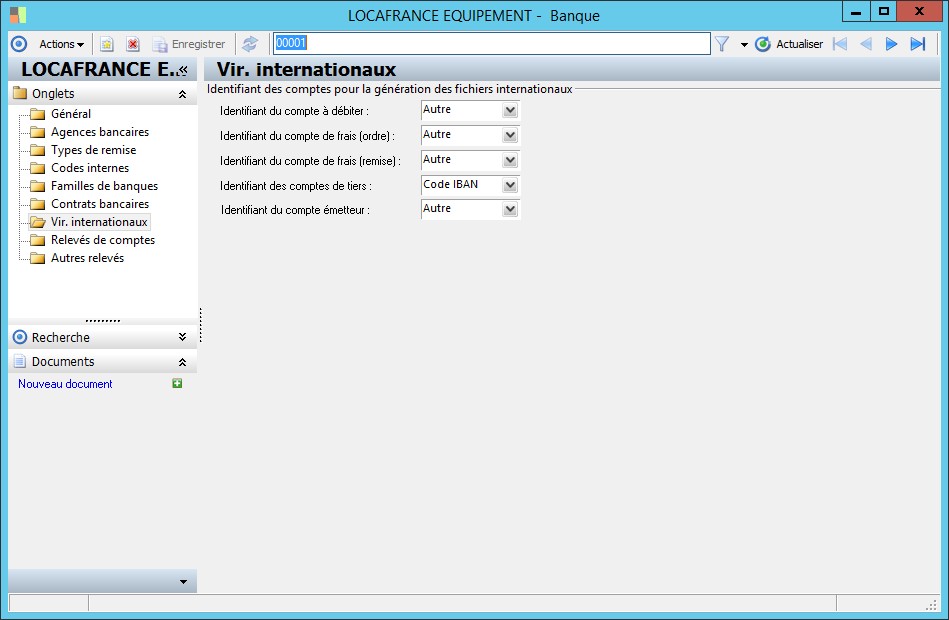Open the Autres relevés tab
This screenshot has height=620, width=949.
[x=87, y=258]
